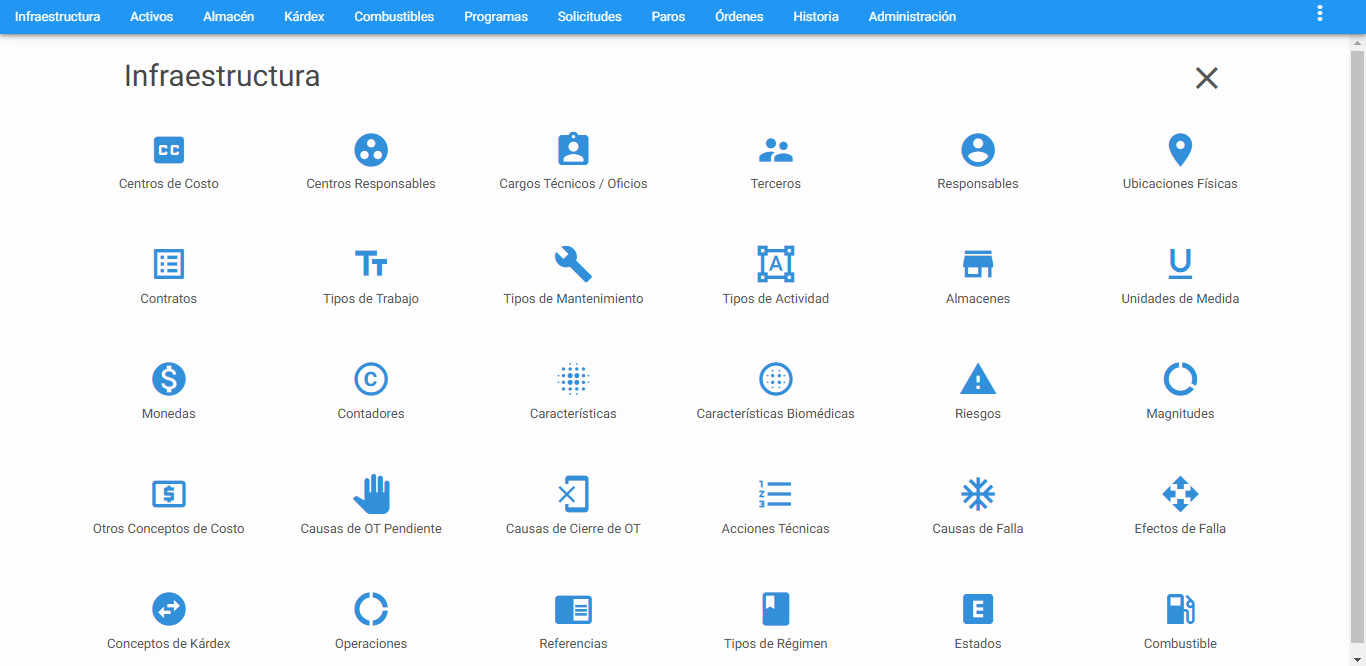The image size is (1366, 666).
Task: Open the Historia menu
Action: 816,17
